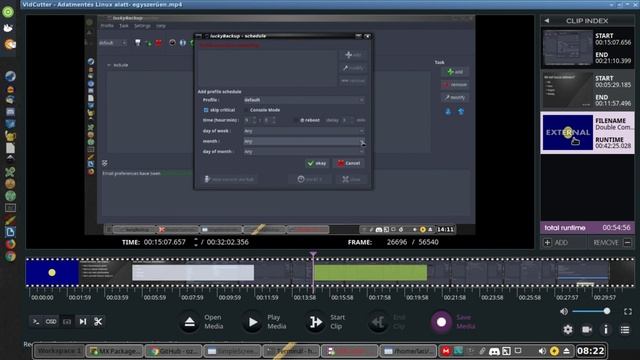Select the external Double Com... clip
This screenshot has width=640, height=360.
pyautogui.click(x=587, y=133)
